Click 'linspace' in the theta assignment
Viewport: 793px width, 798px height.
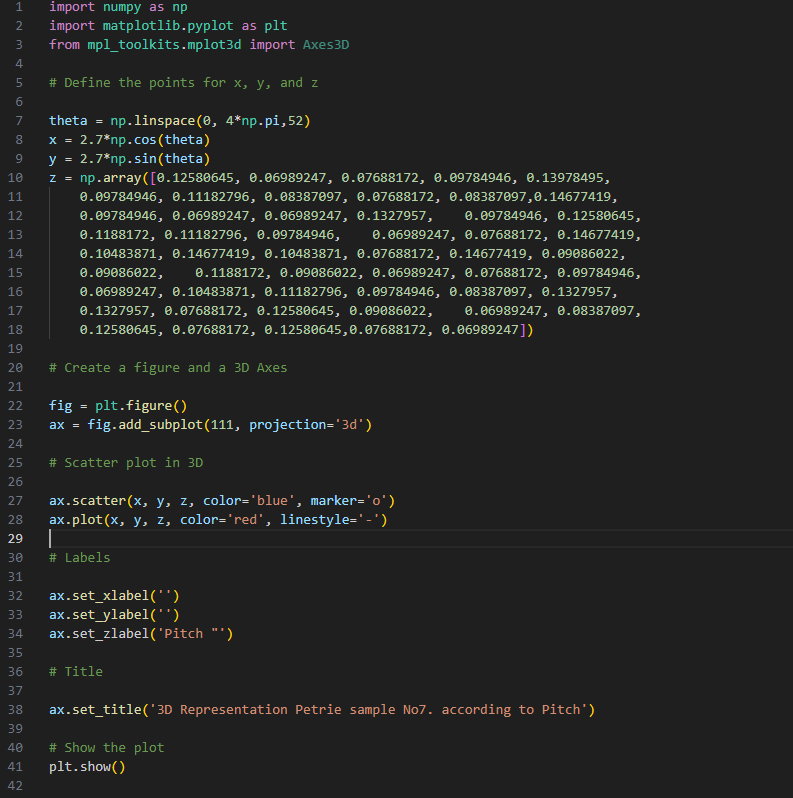(164, 121)
